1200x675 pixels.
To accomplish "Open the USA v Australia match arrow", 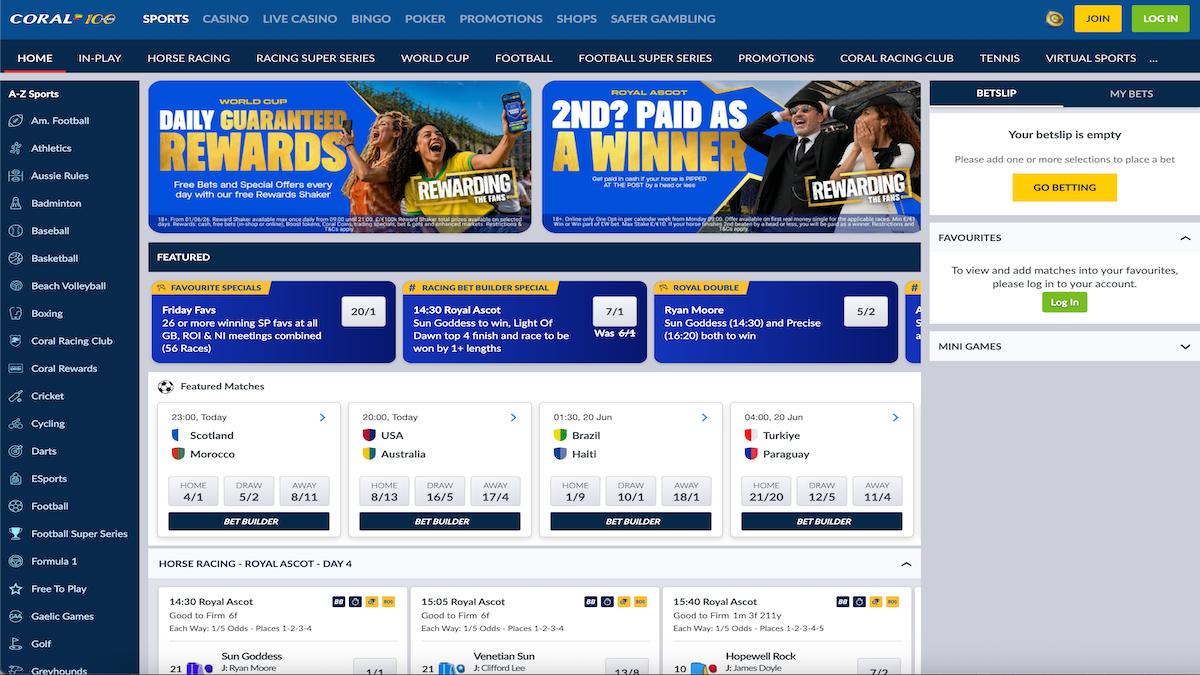I will pos(513,417).
